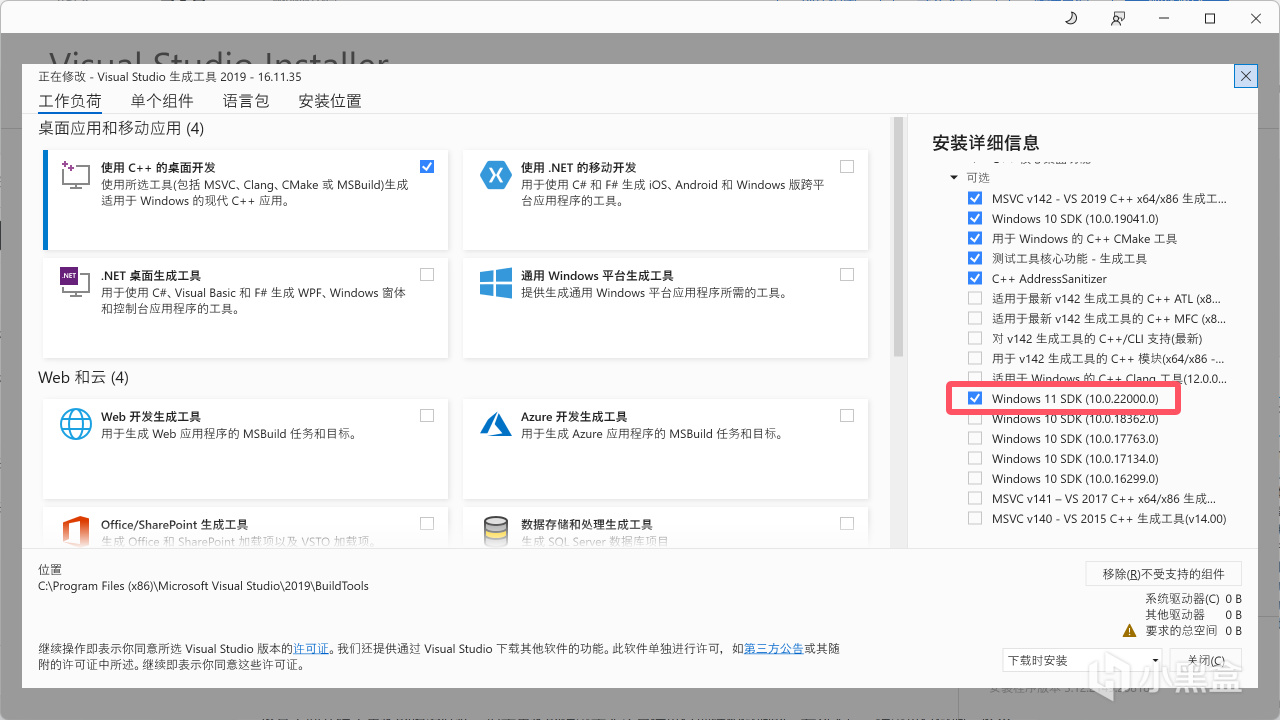Screen dimensions: 1280x720
Task: Check the Azure 开发生成工具 workload checkbox
Action: 847,416
